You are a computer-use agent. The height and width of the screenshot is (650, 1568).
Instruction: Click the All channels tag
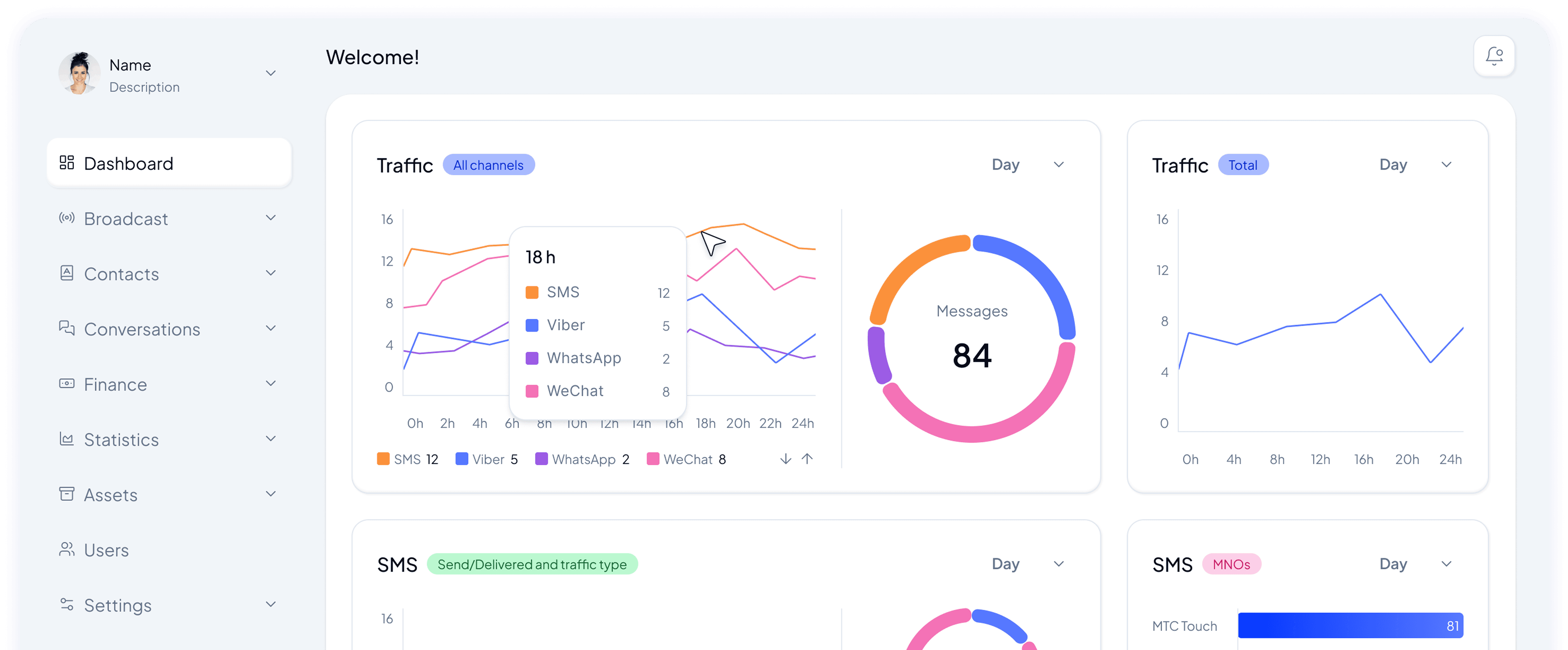[x=488, y=165]
